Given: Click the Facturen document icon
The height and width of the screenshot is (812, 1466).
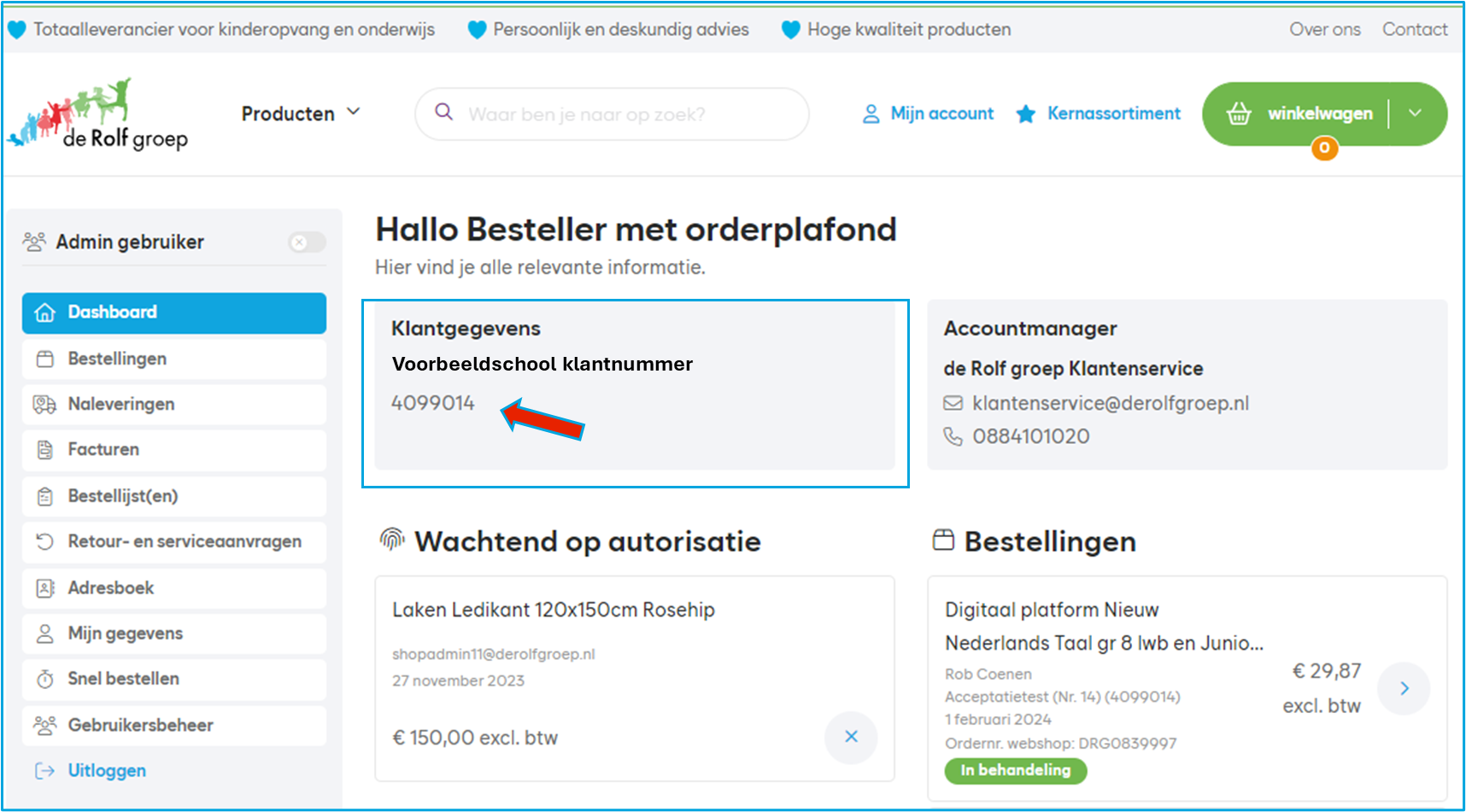Looking at the screenshot, I should point(45,450).
